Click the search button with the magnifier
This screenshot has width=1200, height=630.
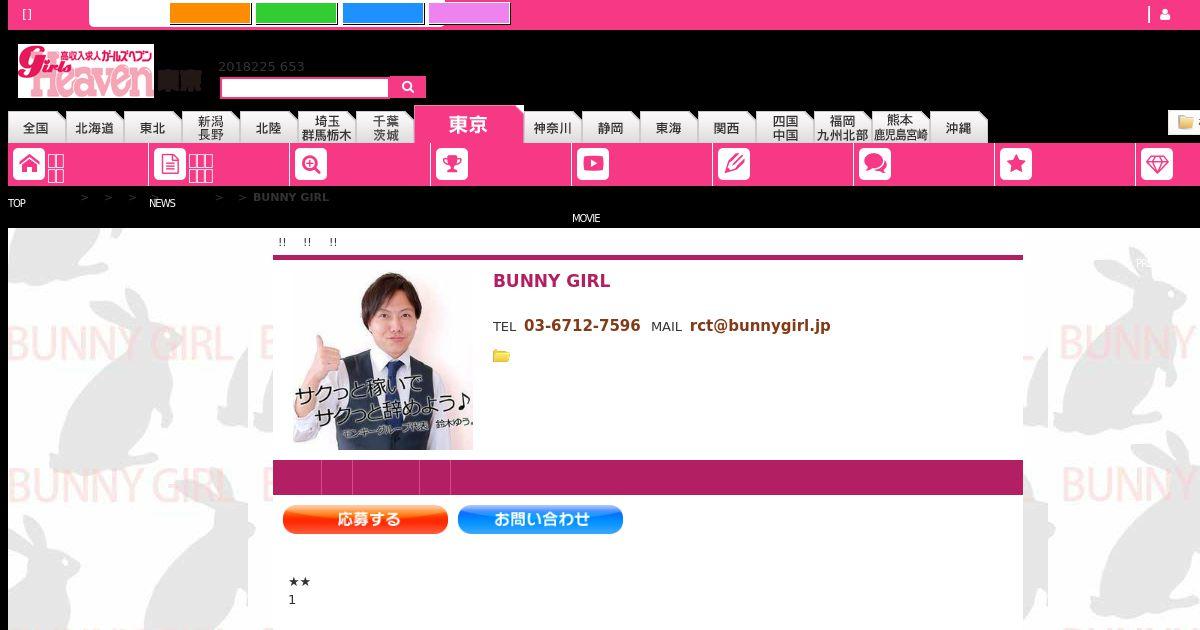[407, 87]
